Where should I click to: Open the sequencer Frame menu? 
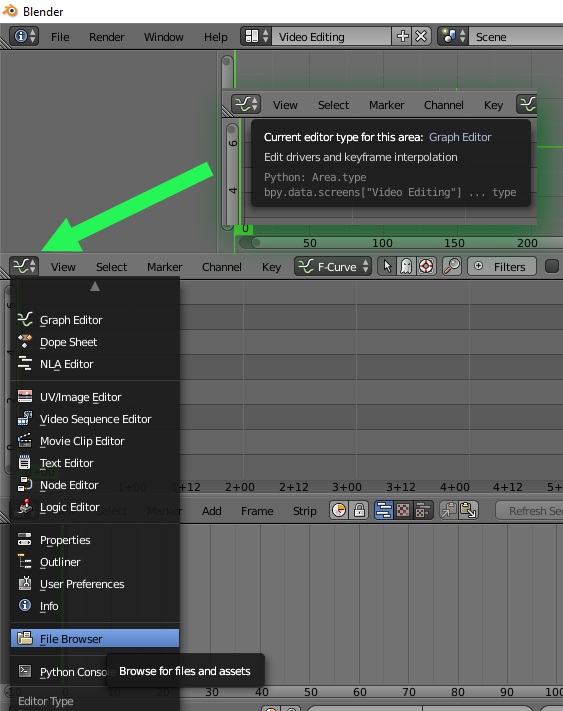point(257,511)
